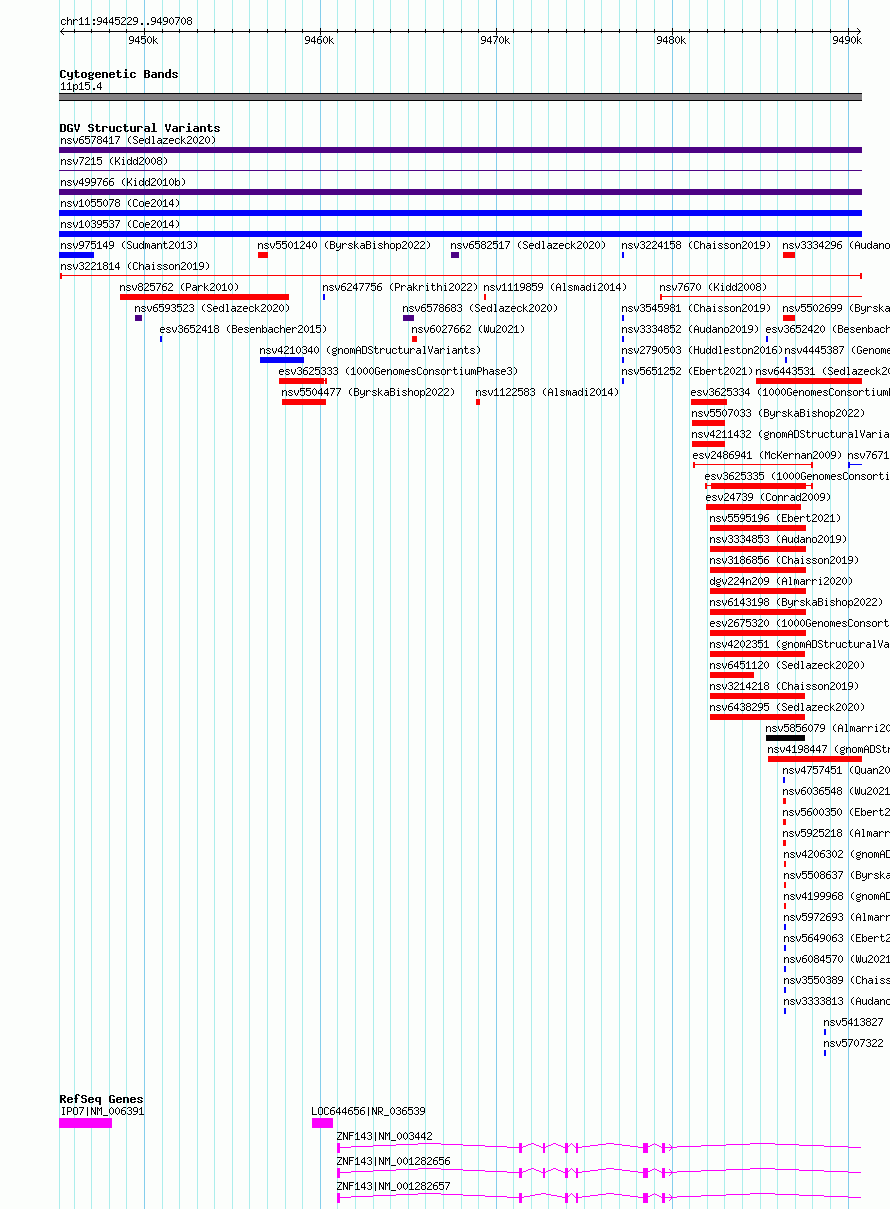The height and width of the screenshot is (1209, 890).
Task: Click the nsv6143198 ByrskaBishop2022 label
Action: click(x=796, y=602)
